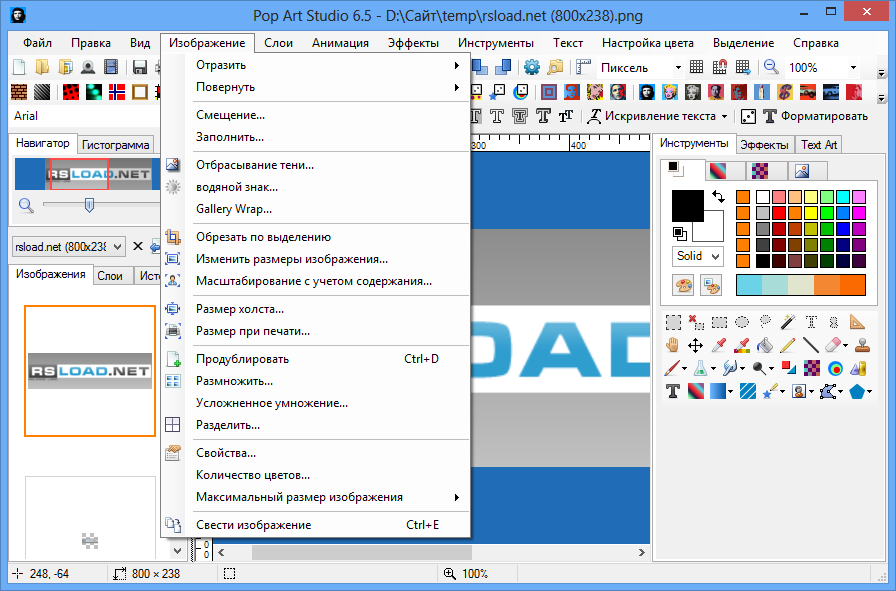This screenshot has height=591, width=896.
Task: Select the Eraser tool
Action: tap(833, 345)
